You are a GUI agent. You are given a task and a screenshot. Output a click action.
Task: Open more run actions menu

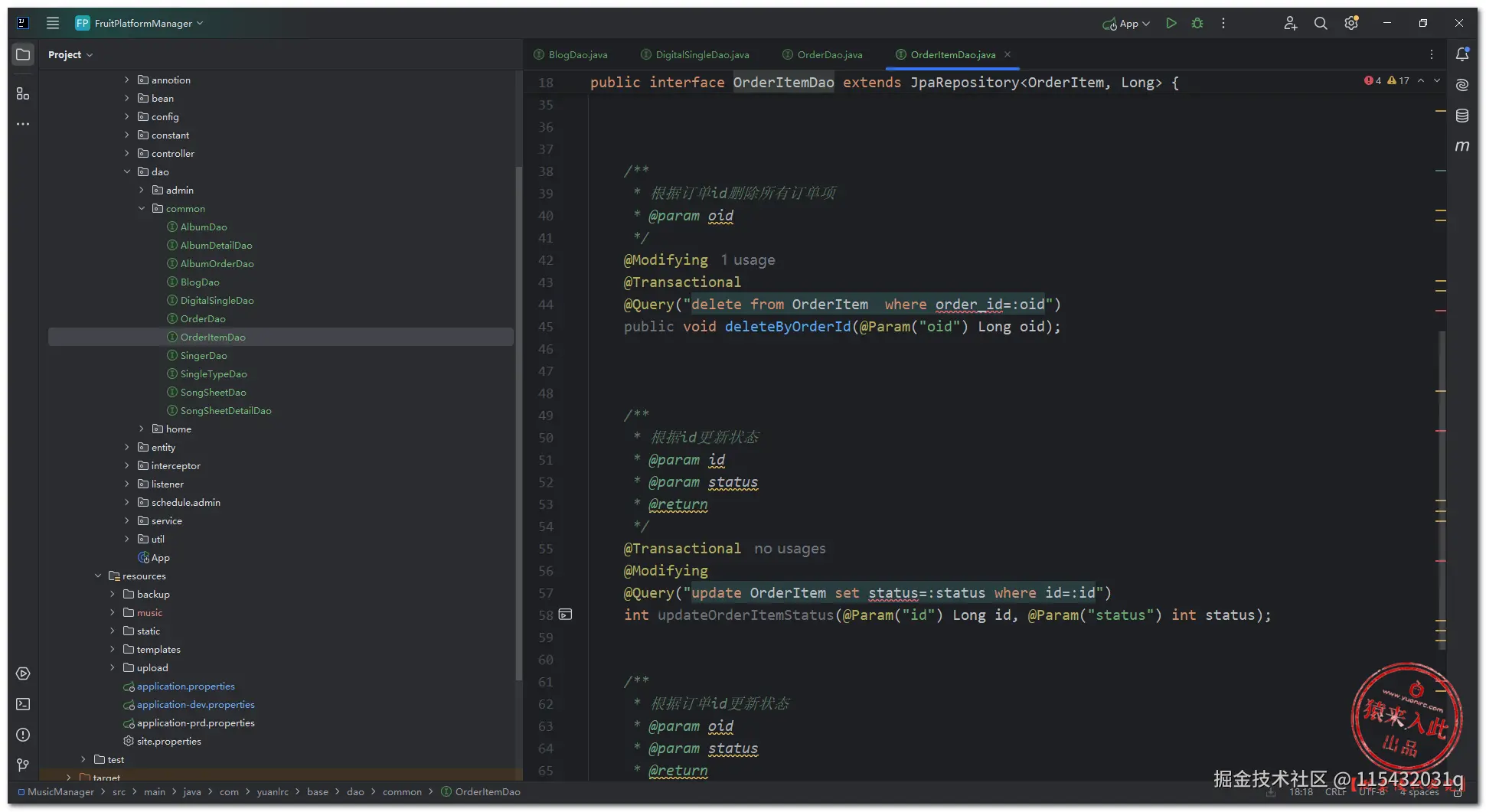(1223, 23)
